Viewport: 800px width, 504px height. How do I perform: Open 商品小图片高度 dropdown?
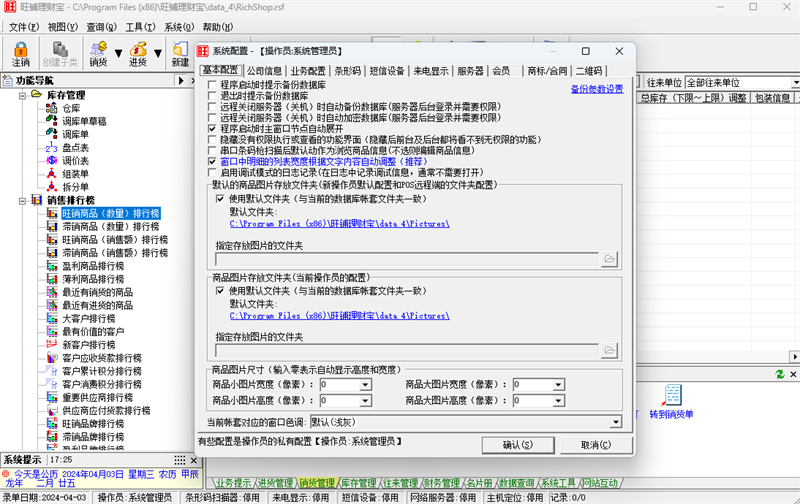click(x=365, y=401)
